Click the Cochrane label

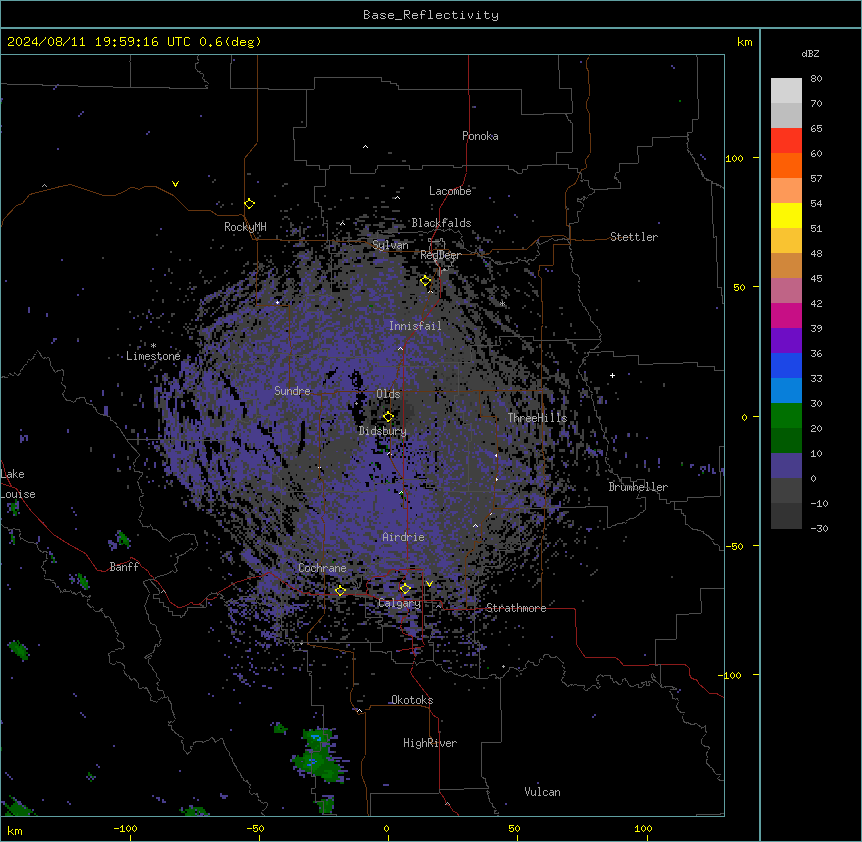(x=322, y=568)
